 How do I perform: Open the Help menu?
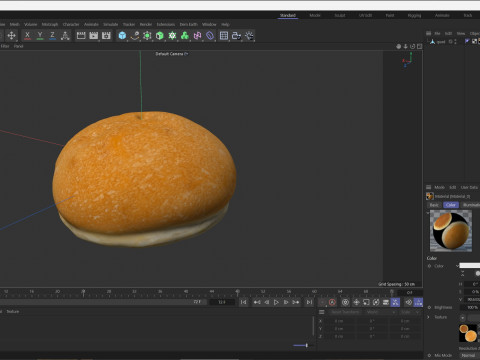tap(225, 24)
